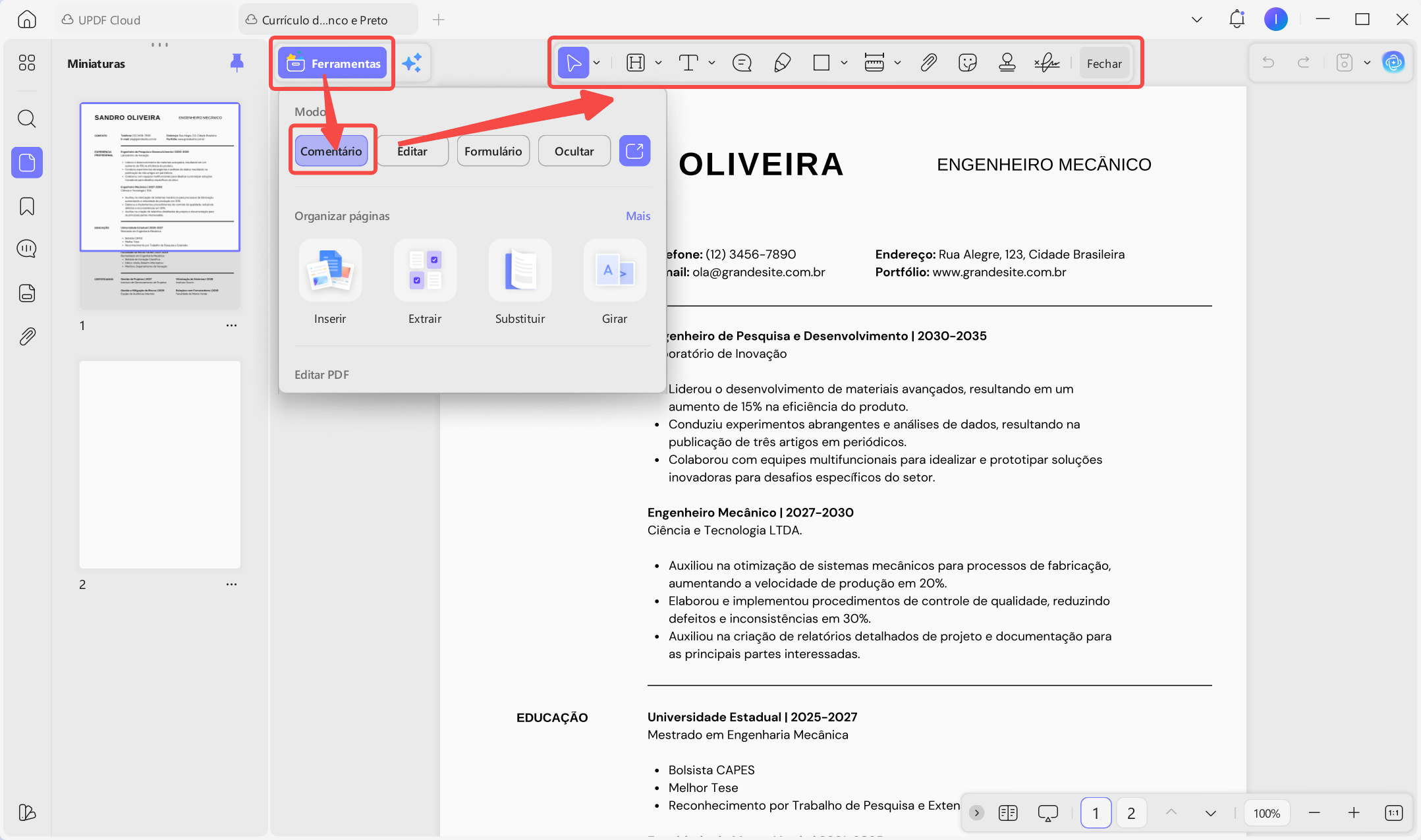The image size is (1421, 840).
Task: Open the stickers tool
Action: 967,63
